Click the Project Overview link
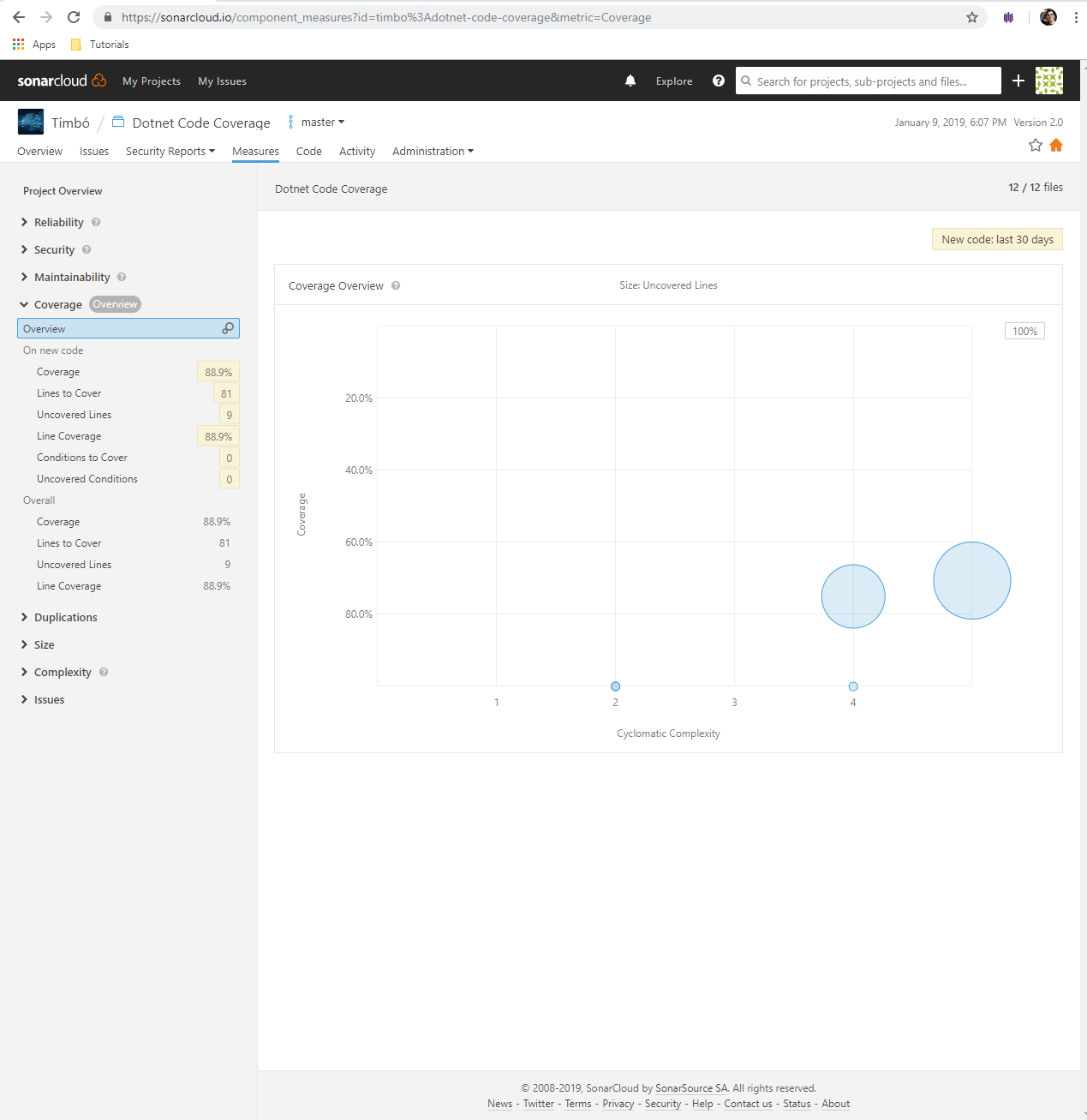The image size is (1087, 1120). [x=63, y=191]
